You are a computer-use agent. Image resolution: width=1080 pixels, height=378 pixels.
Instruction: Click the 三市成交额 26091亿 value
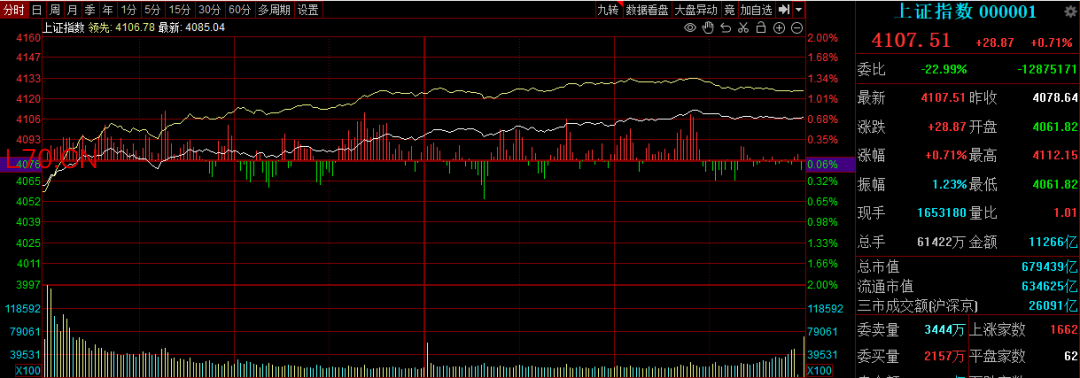(x=1054, y=306)
